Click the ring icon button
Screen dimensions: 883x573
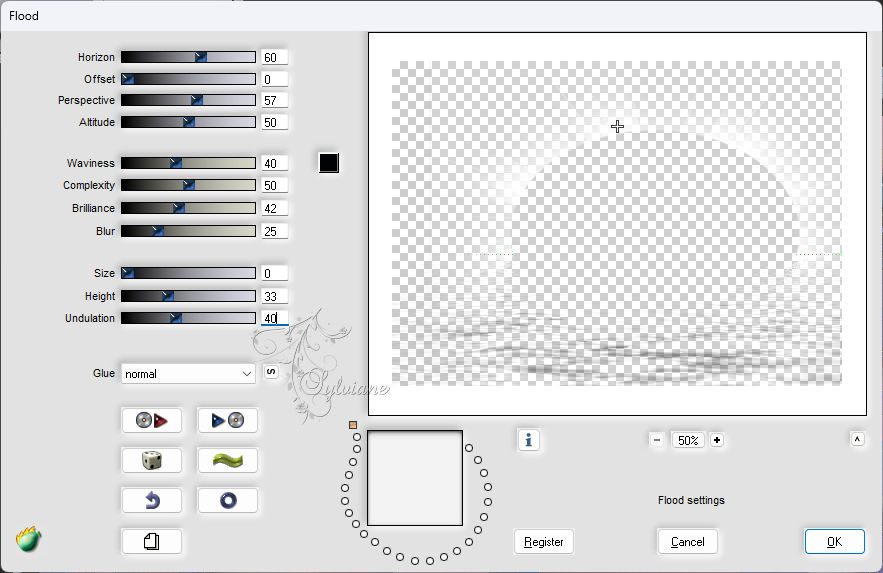[x=228, y=500]
